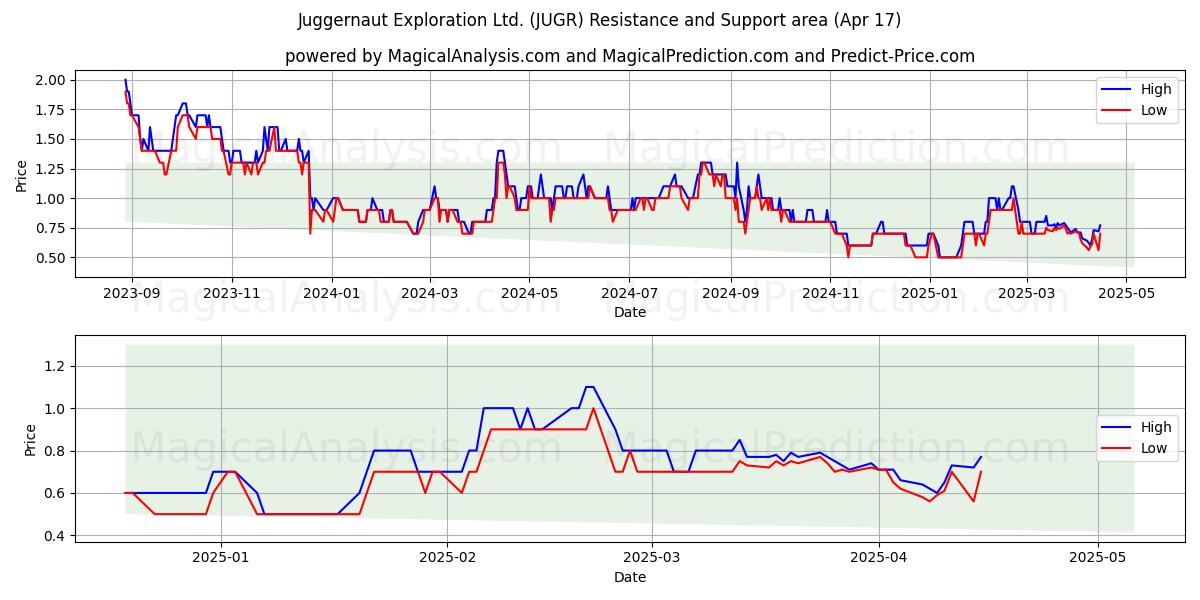Click the '2025-02' tick label on bottom chart
The height and width of the screenshot is (600, 1200).
tap(448, 556)
